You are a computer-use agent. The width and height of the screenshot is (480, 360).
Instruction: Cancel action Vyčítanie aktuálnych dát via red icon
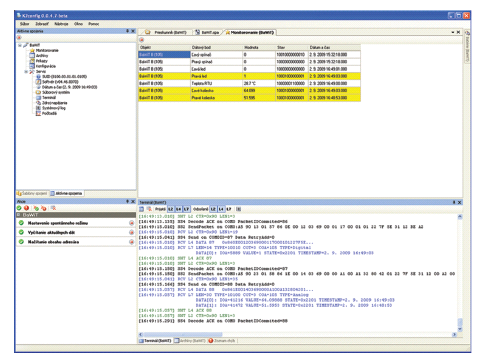click(132, 232)
